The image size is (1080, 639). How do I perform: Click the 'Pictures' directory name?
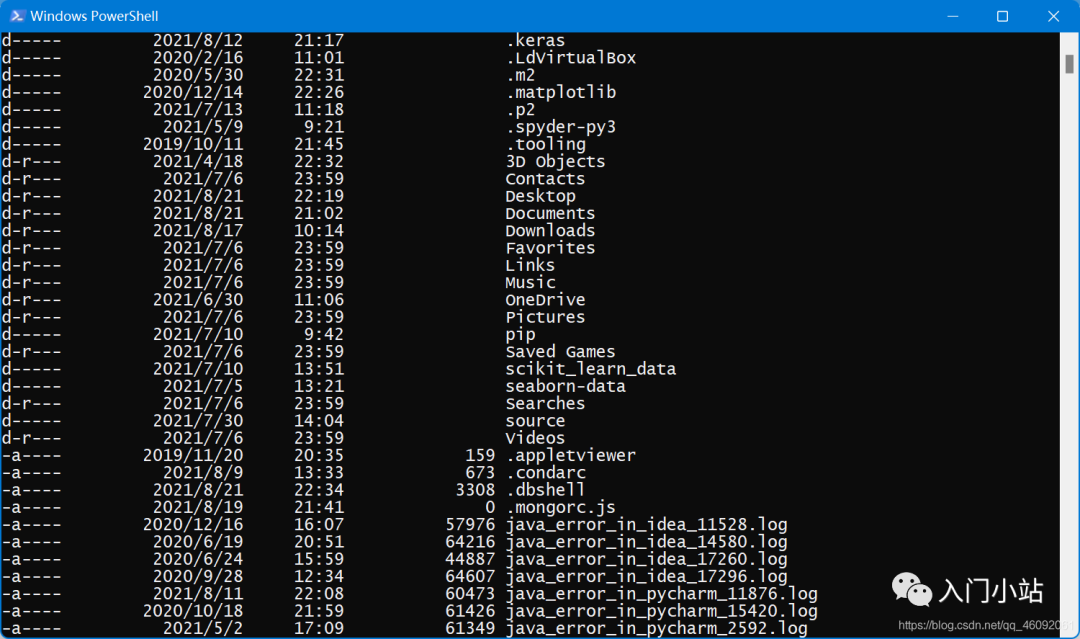[x=546, y=317]
